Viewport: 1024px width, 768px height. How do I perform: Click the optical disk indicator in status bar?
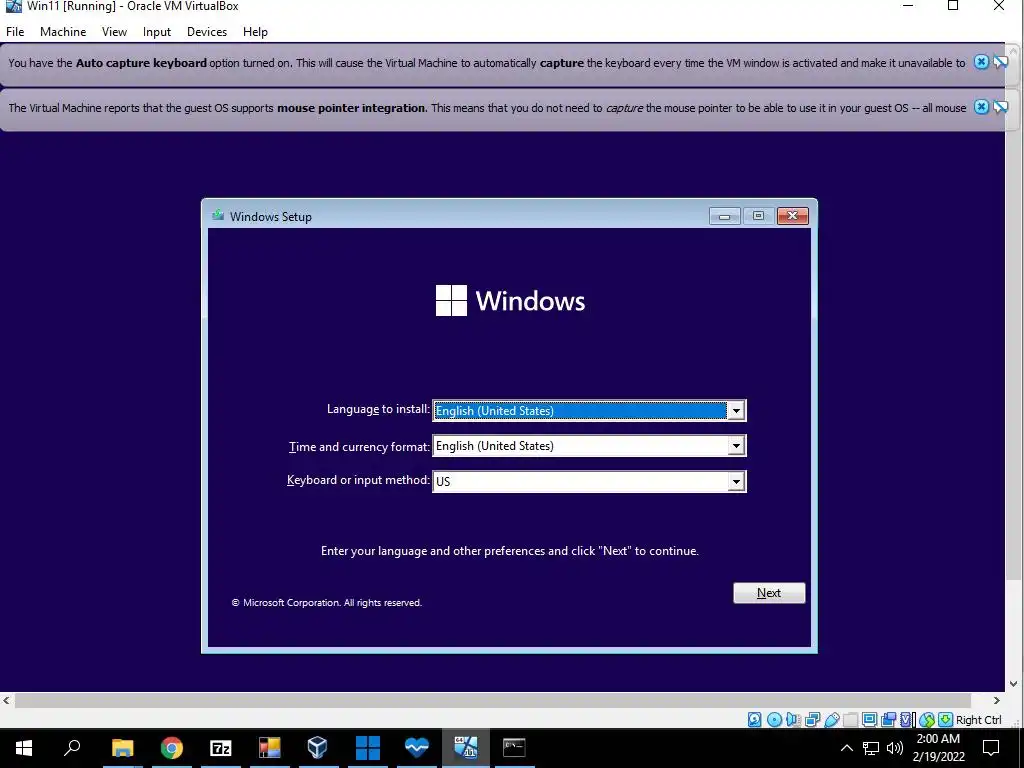774,720
